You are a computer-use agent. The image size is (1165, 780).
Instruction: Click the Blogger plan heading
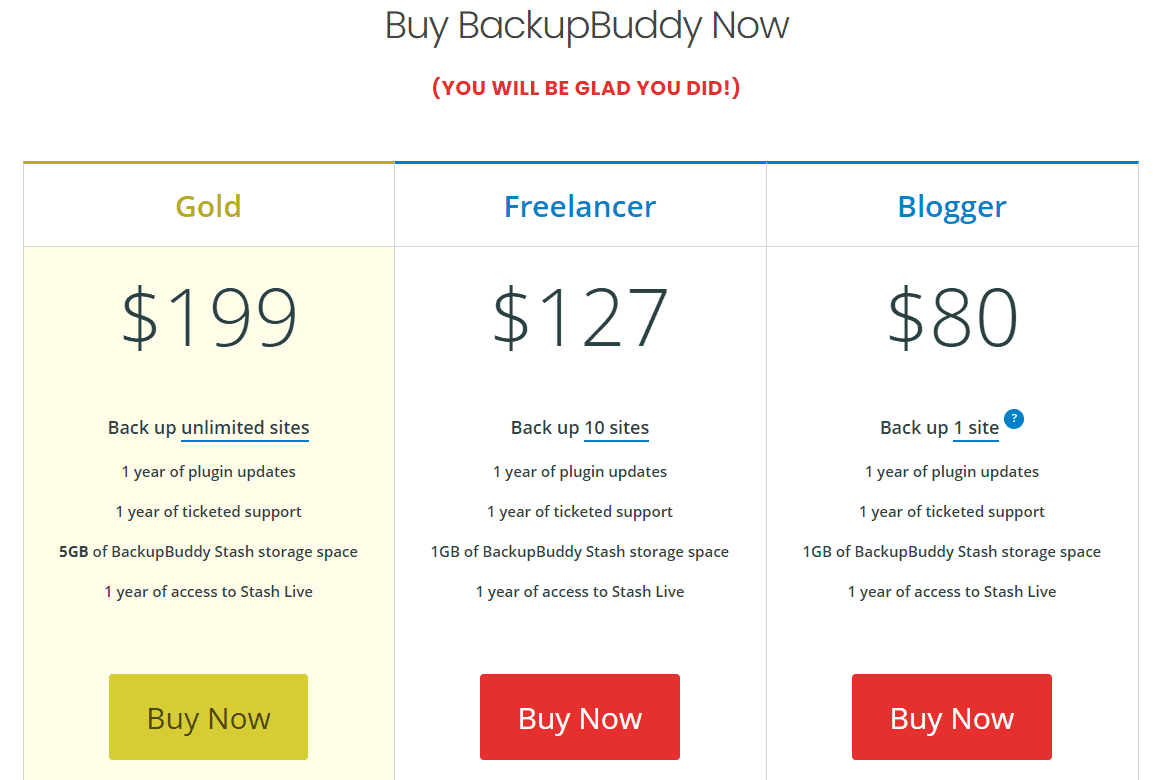pyautogui.click(x=952, y=206)
